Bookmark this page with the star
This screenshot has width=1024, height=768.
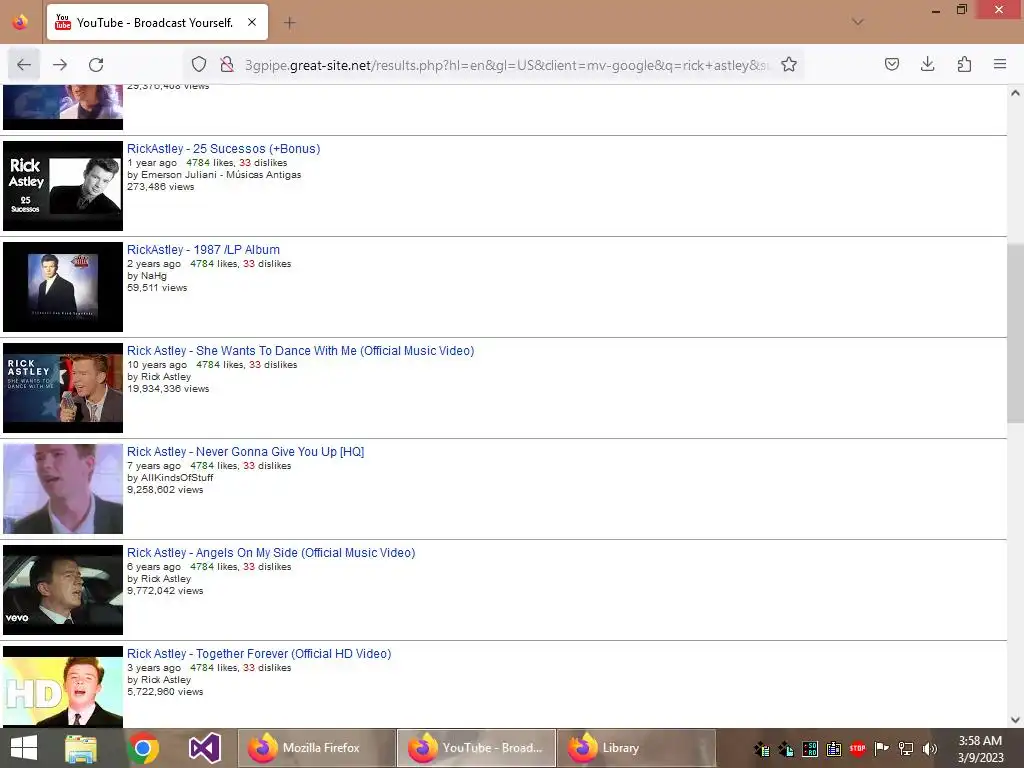tap(789, 65)
